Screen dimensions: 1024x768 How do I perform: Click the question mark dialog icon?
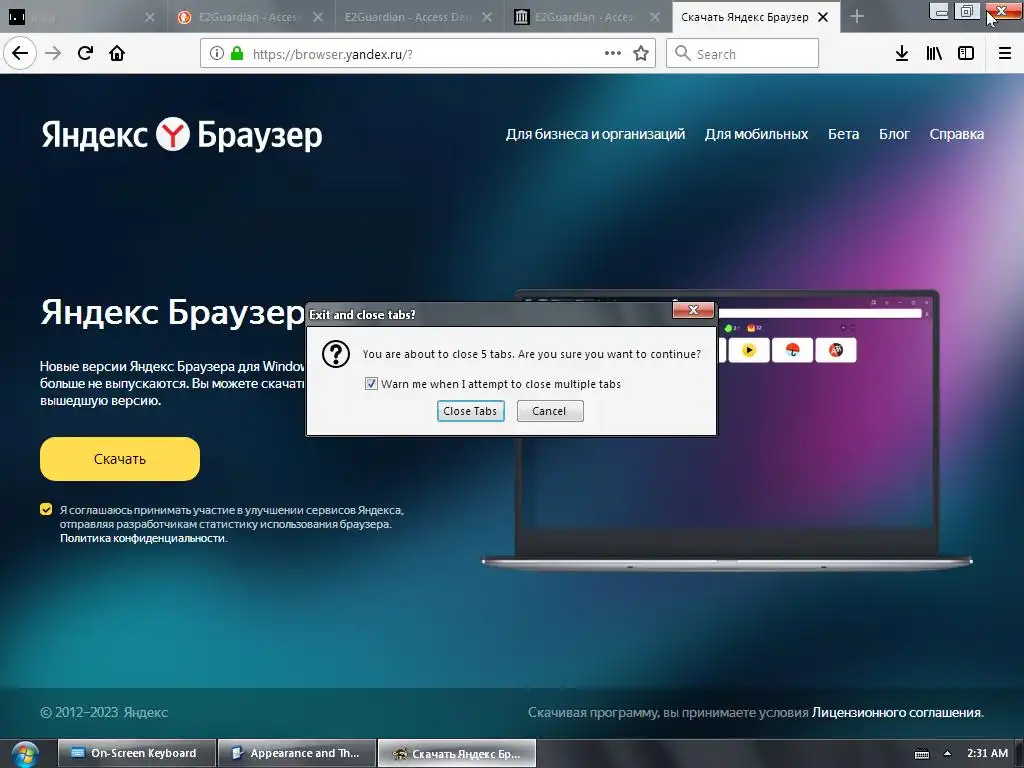(x=336, y=354)
